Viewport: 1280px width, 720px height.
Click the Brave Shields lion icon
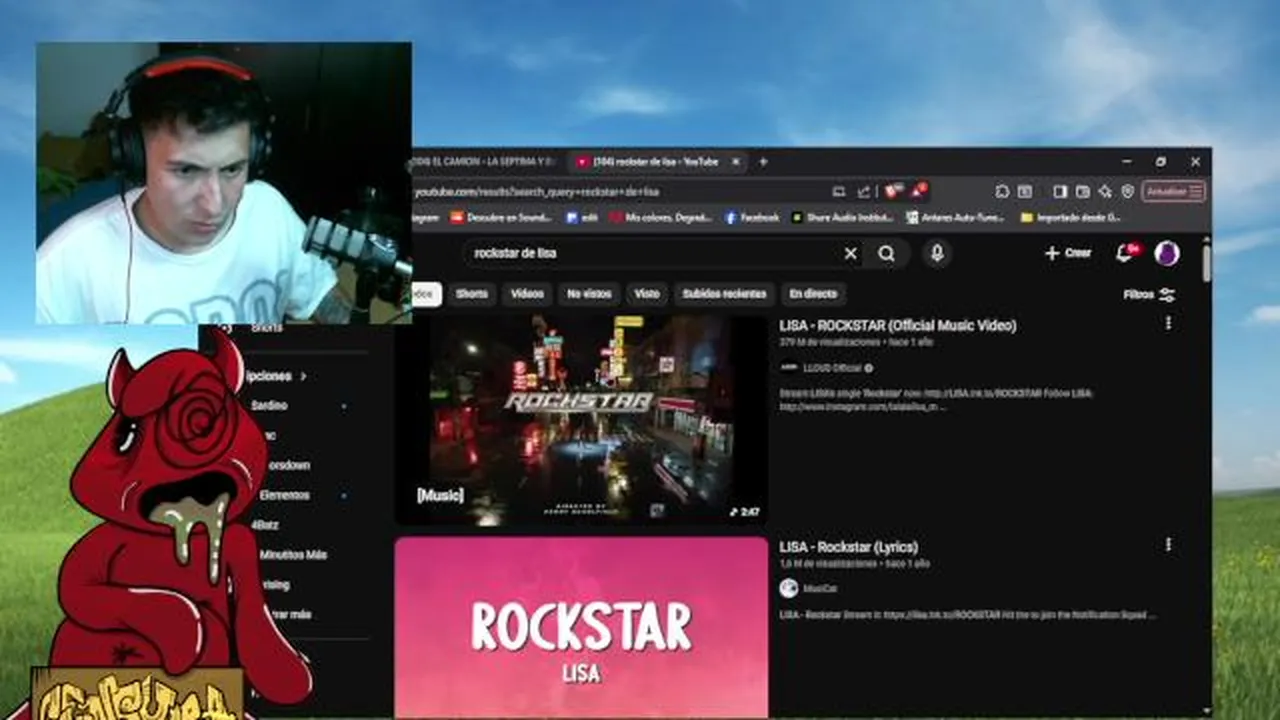pyautogui.click(x=891, y=191)
